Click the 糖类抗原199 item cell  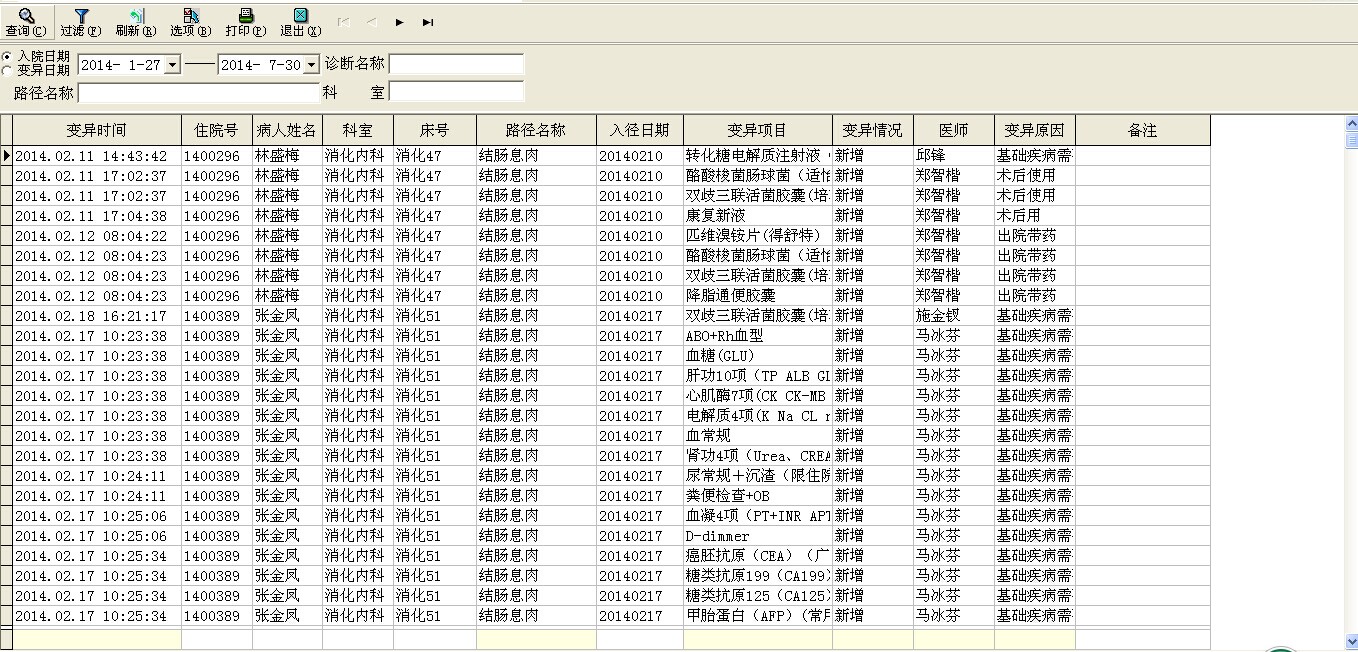[x=758, y=576]
